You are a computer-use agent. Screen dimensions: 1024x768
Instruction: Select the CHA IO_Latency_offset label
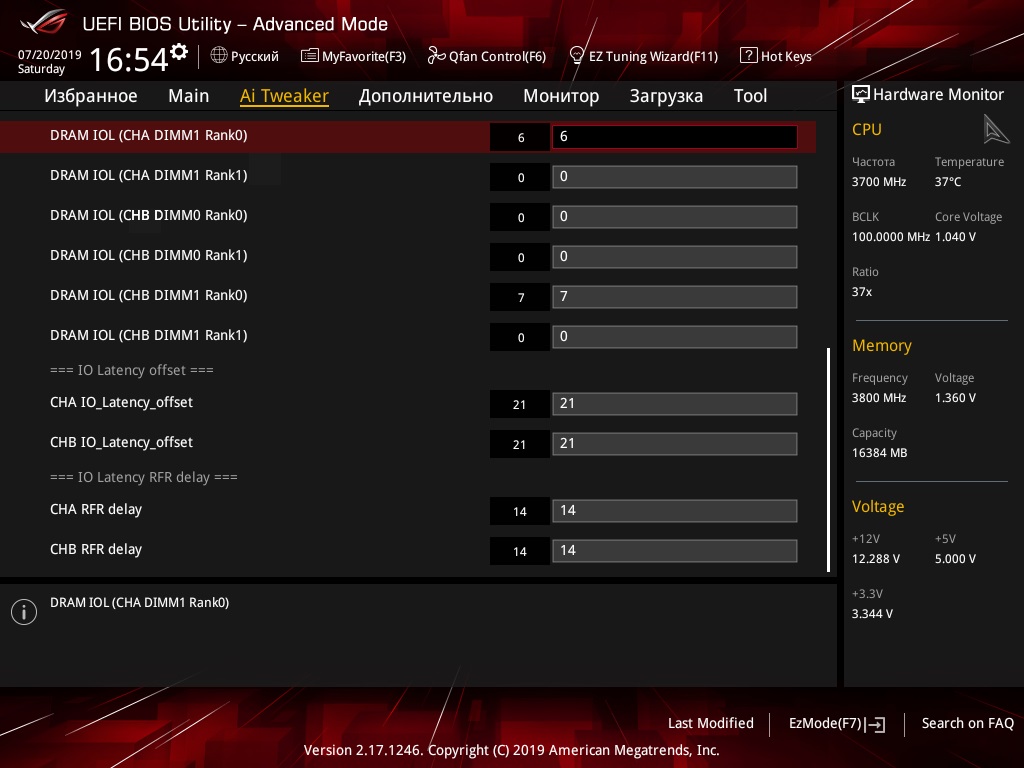121,402
